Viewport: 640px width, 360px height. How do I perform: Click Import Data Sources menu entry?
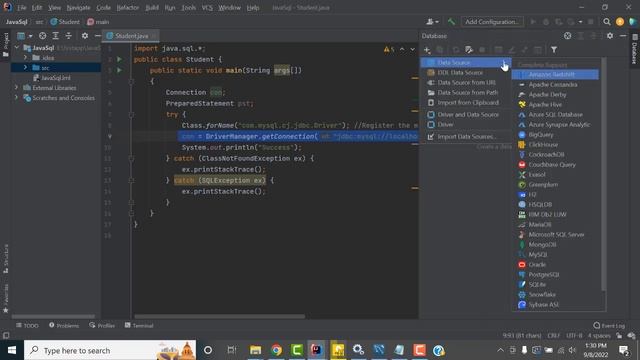[465, 137]
